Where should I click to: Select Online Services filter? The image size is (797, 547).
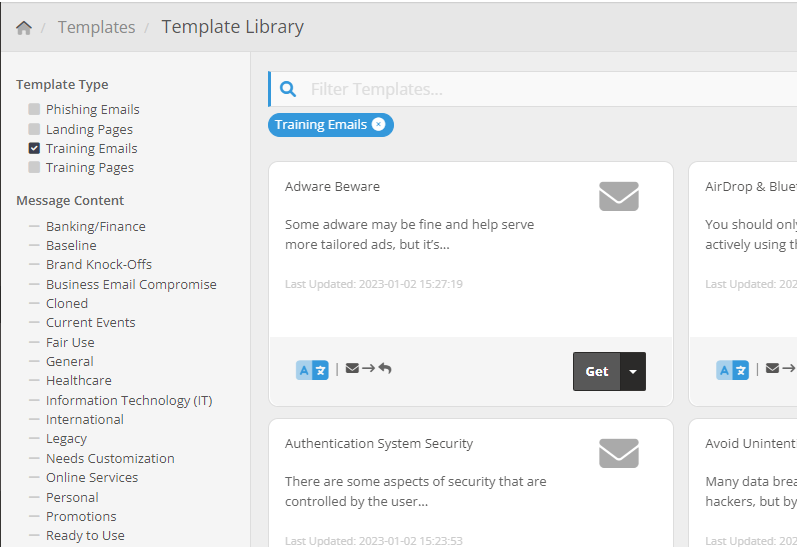tap(91, 478)
